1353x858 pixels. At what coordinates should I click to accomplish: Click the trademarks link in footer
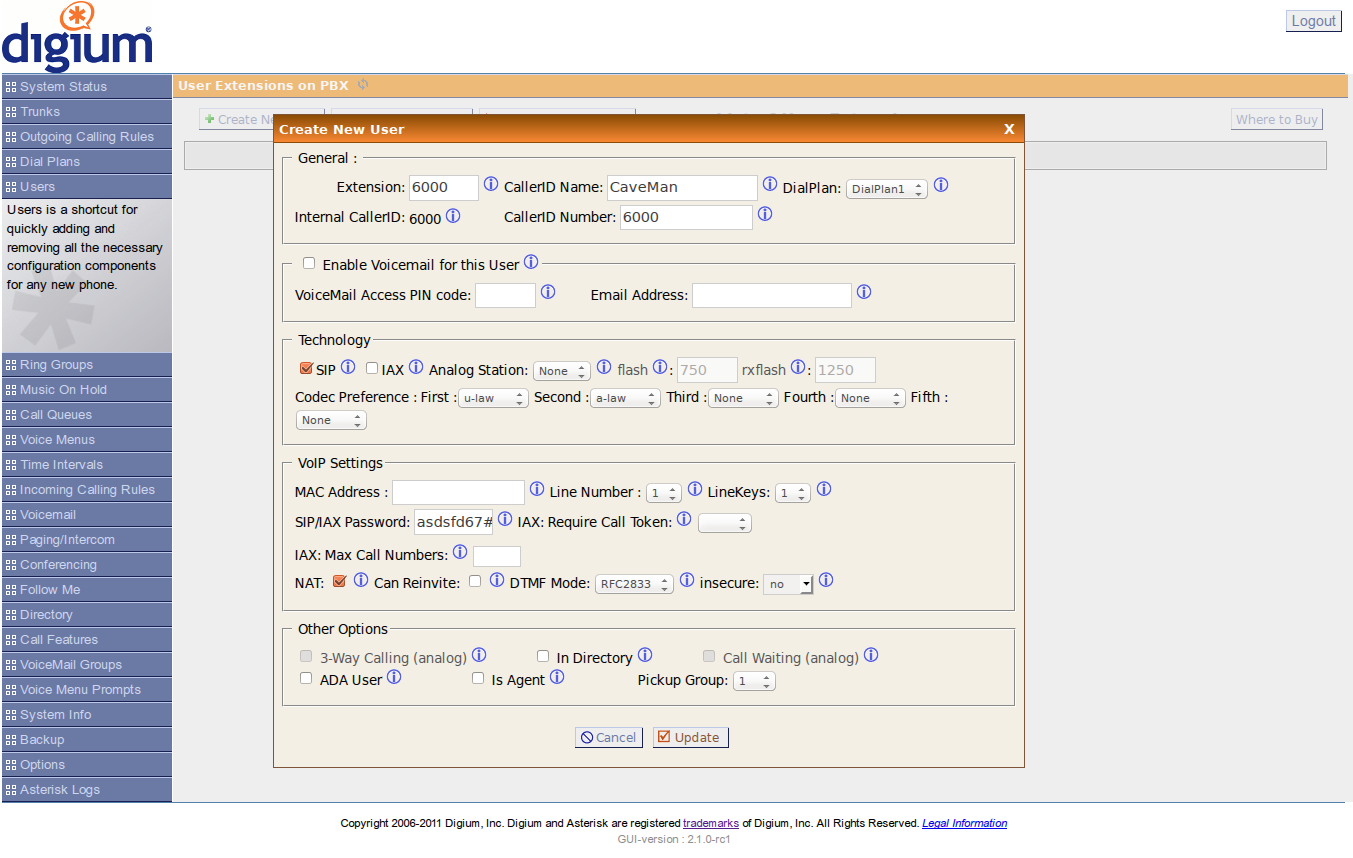tap(710, 823)
